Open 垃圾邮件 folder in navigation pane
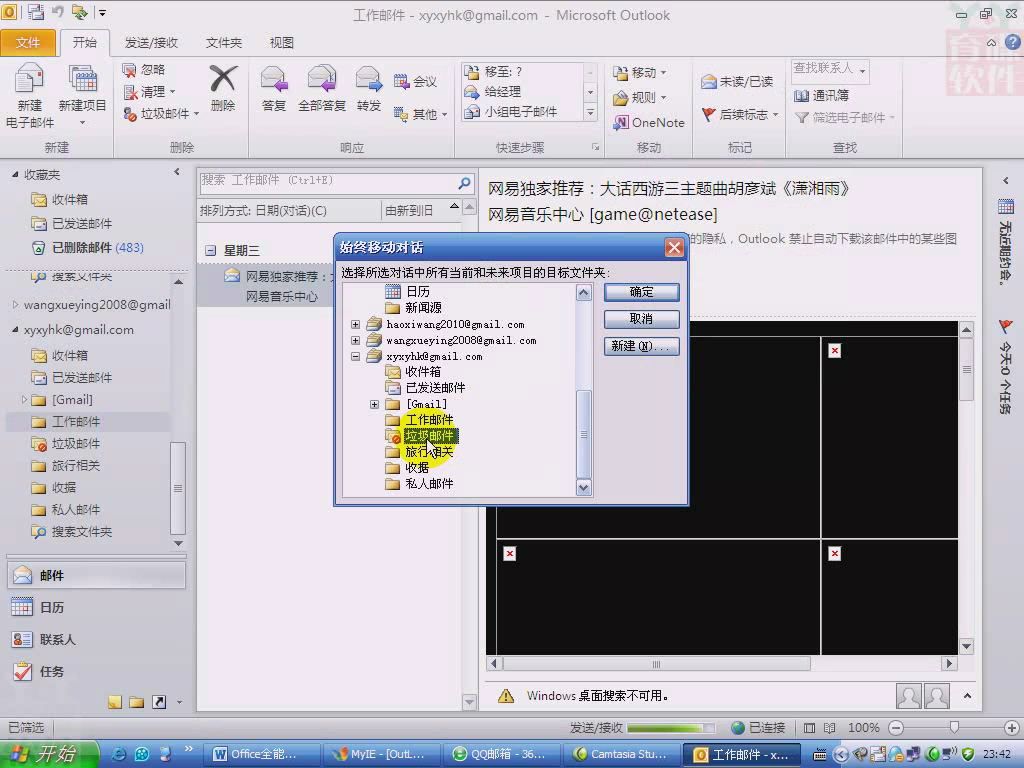This screenshot has width=1024, height=768. point(66,443)
